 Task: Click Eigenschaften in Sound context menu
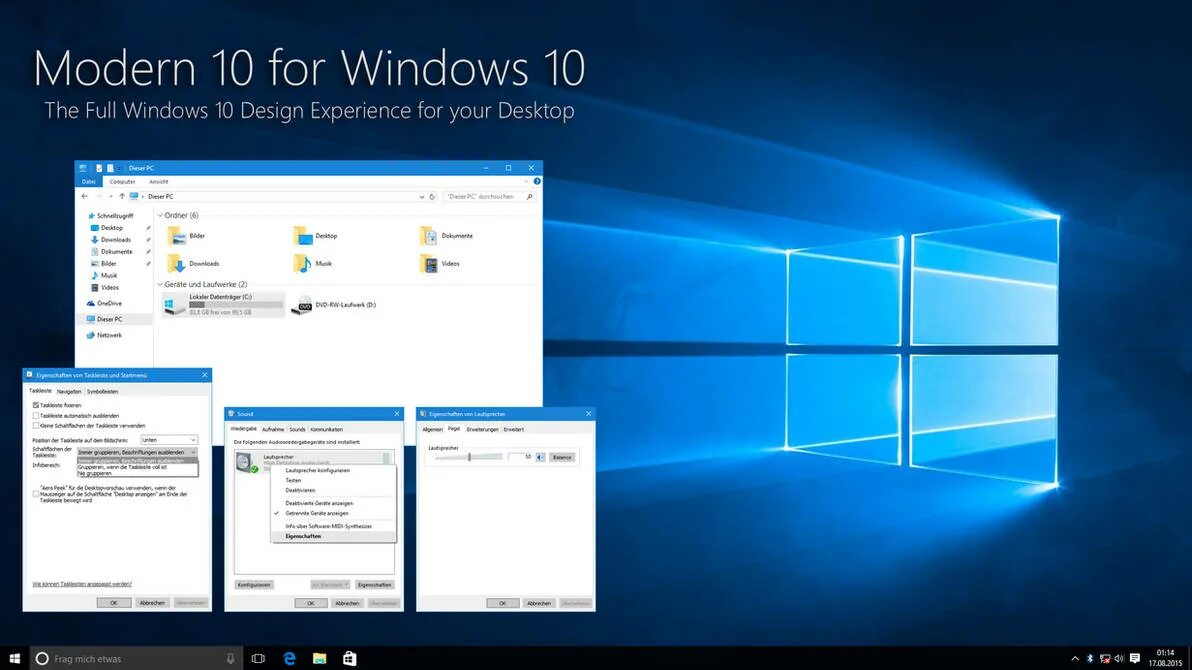coord(333,536)
